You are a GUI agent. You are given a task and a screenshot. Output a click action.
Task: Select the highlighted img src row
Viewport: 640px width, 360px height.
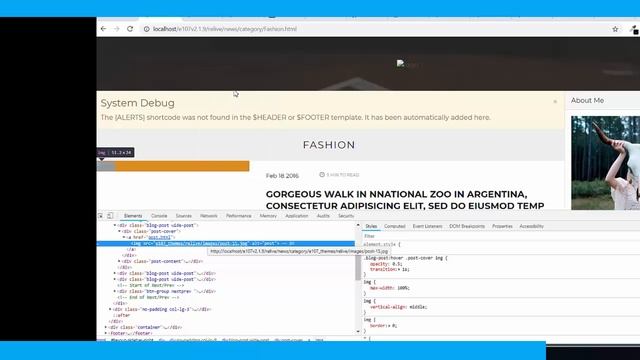point(226,243)
